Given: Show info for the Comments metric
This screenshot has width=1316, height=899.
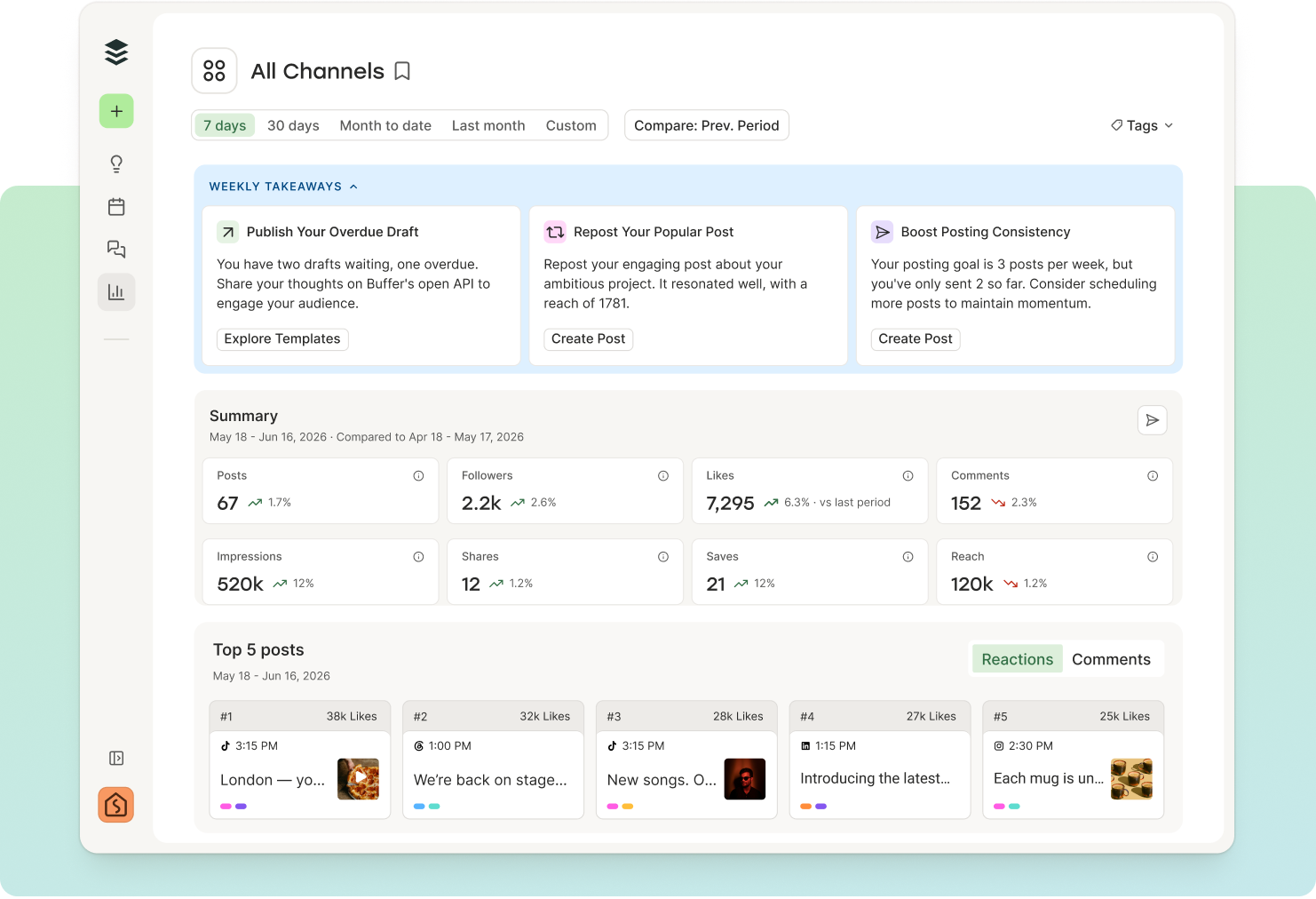Looking at the screenshot, I should 1153,476.
